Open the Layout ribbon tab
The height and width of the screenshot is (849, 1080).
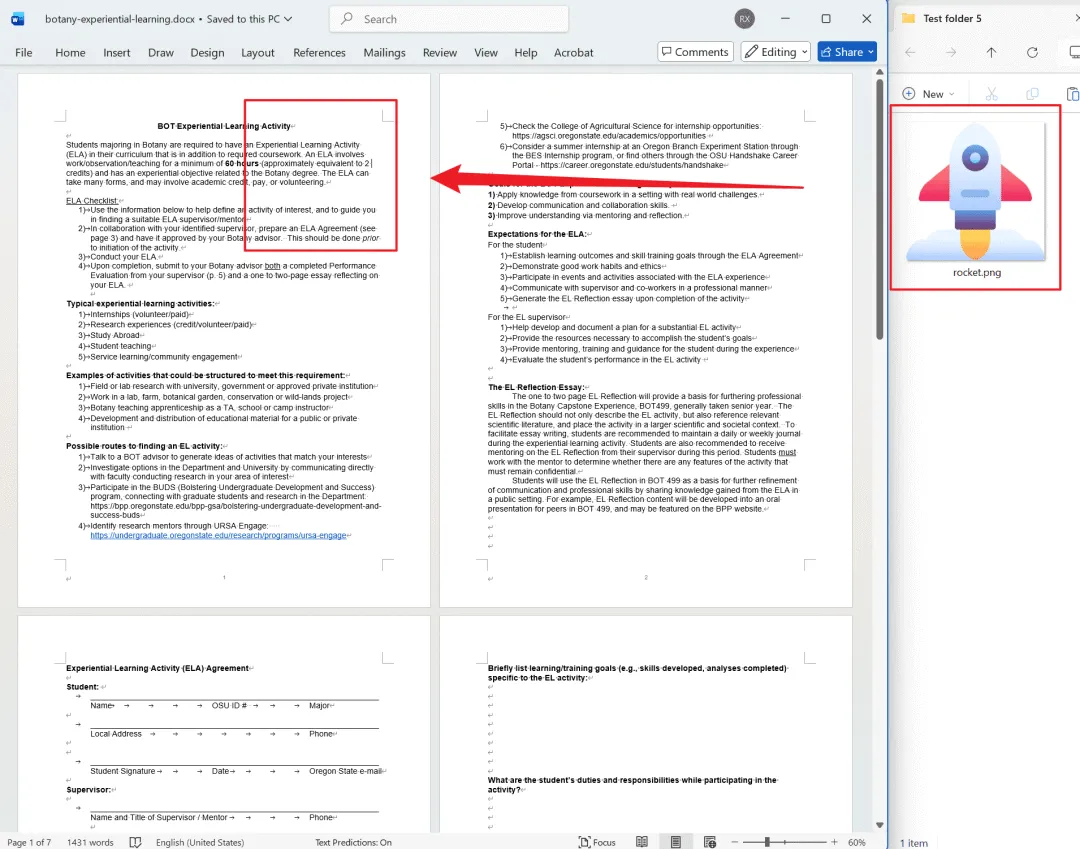(x=258, y=52)
